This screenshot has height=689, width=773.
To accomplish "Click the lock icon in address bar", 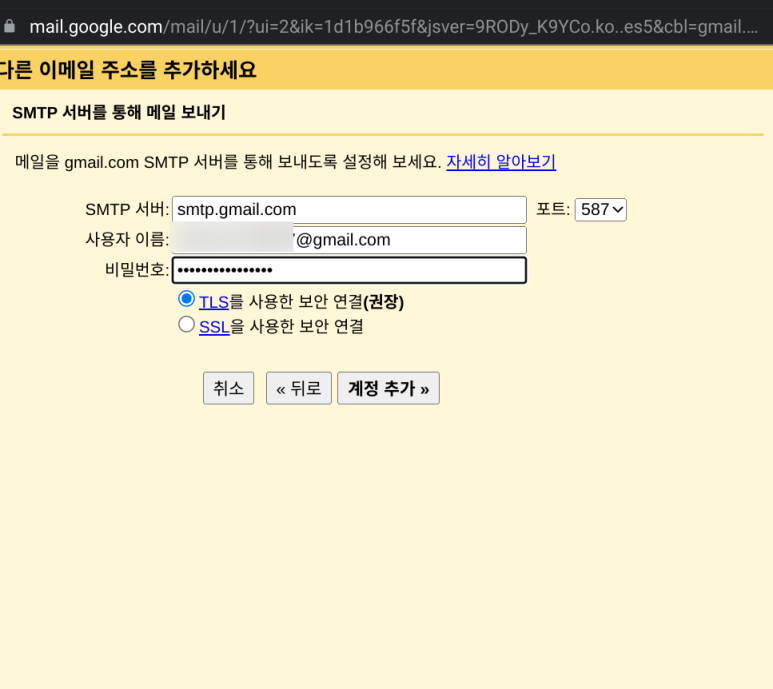I will click(9, 26).
